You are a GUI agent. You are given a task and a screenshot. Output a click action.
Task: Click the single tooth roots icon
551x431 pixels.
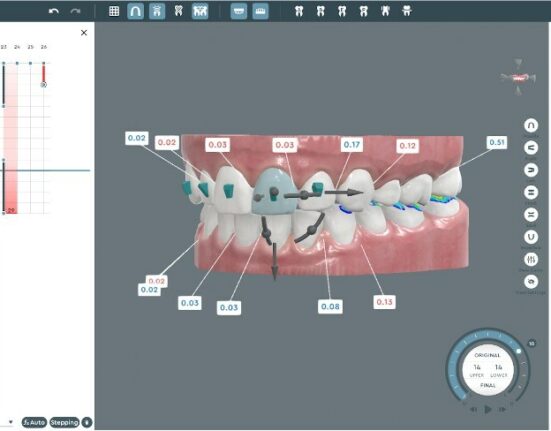point(179,11)
